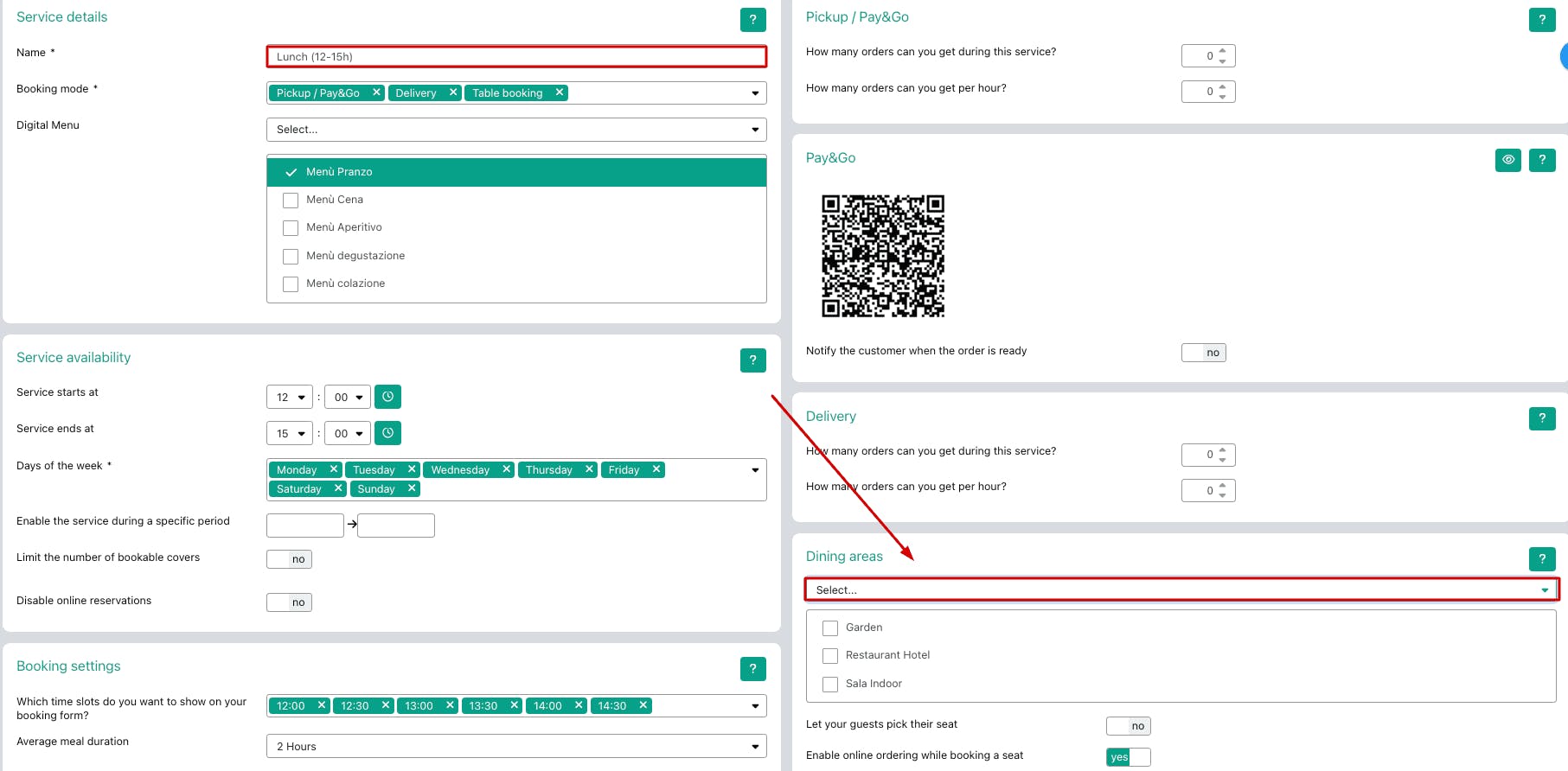
Task: Remove Thursday from days of the week
Action: tap(589, 469)
